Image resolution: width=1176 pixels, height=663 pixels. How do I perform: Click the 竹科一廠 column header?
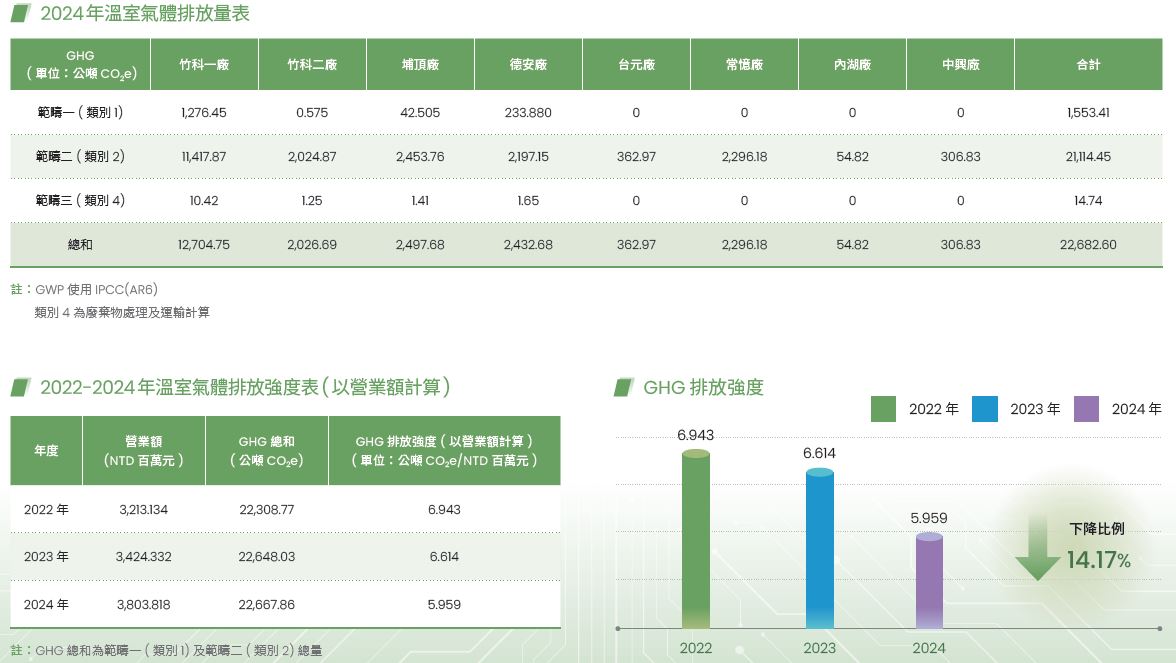pyautogui.click(x=204, y=65)
